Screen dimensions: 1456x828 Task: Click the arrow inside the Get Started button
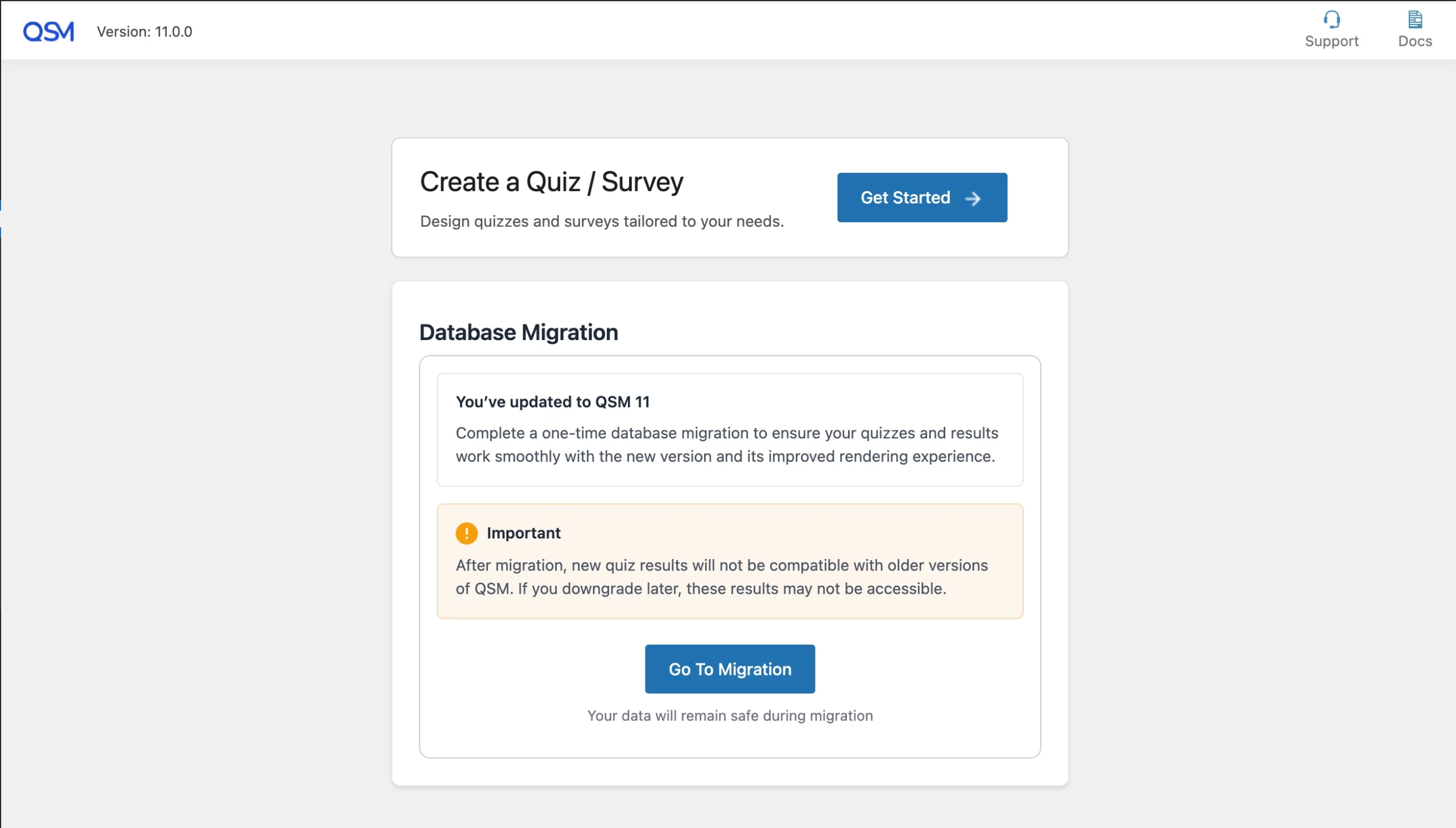[973, 199]
